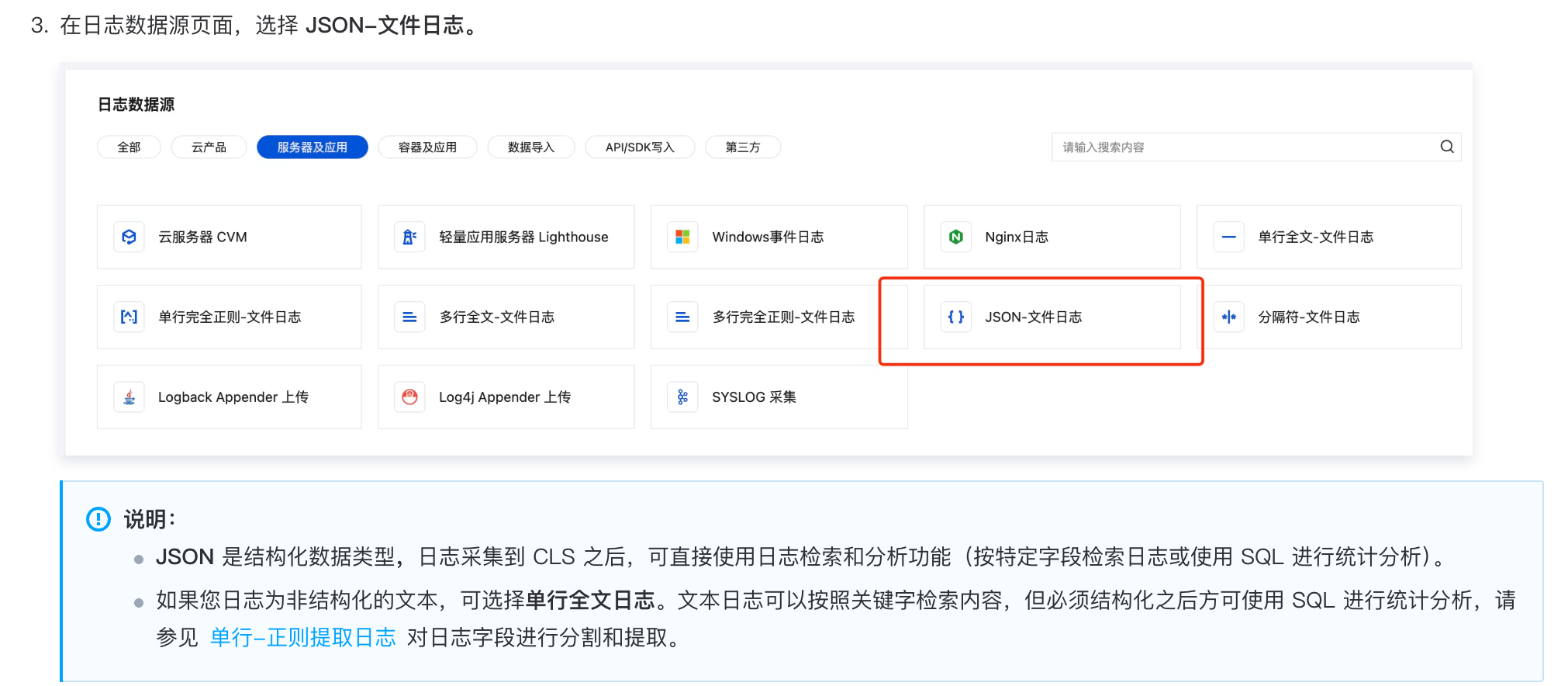1568x686 pixels.
Task: Click the Windows事件日志 logo icon
Action: (682, 237)
